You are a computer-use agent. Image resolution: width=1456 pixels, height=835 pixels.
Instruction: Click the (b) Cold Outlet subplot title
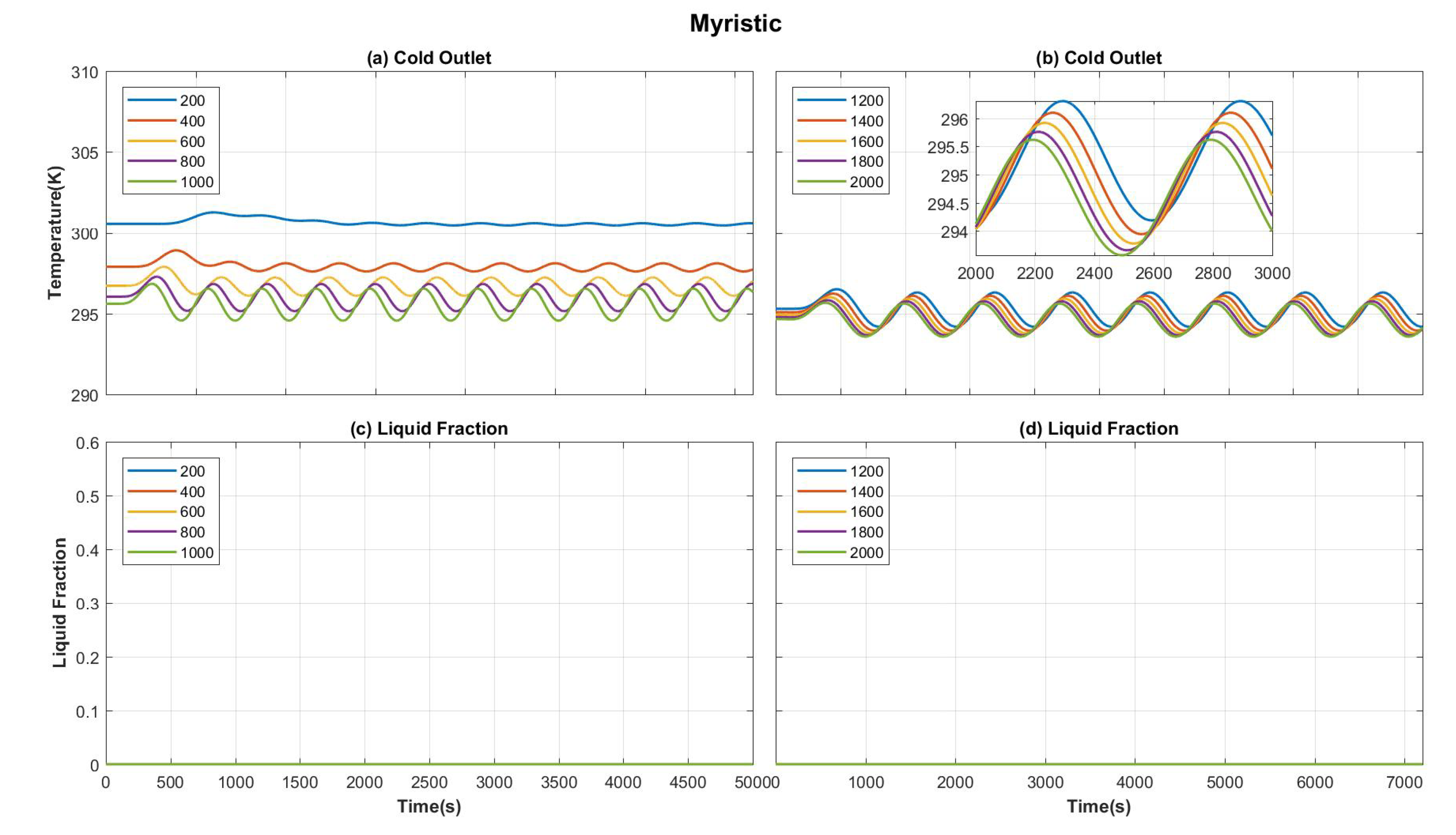coord(1098,58)
